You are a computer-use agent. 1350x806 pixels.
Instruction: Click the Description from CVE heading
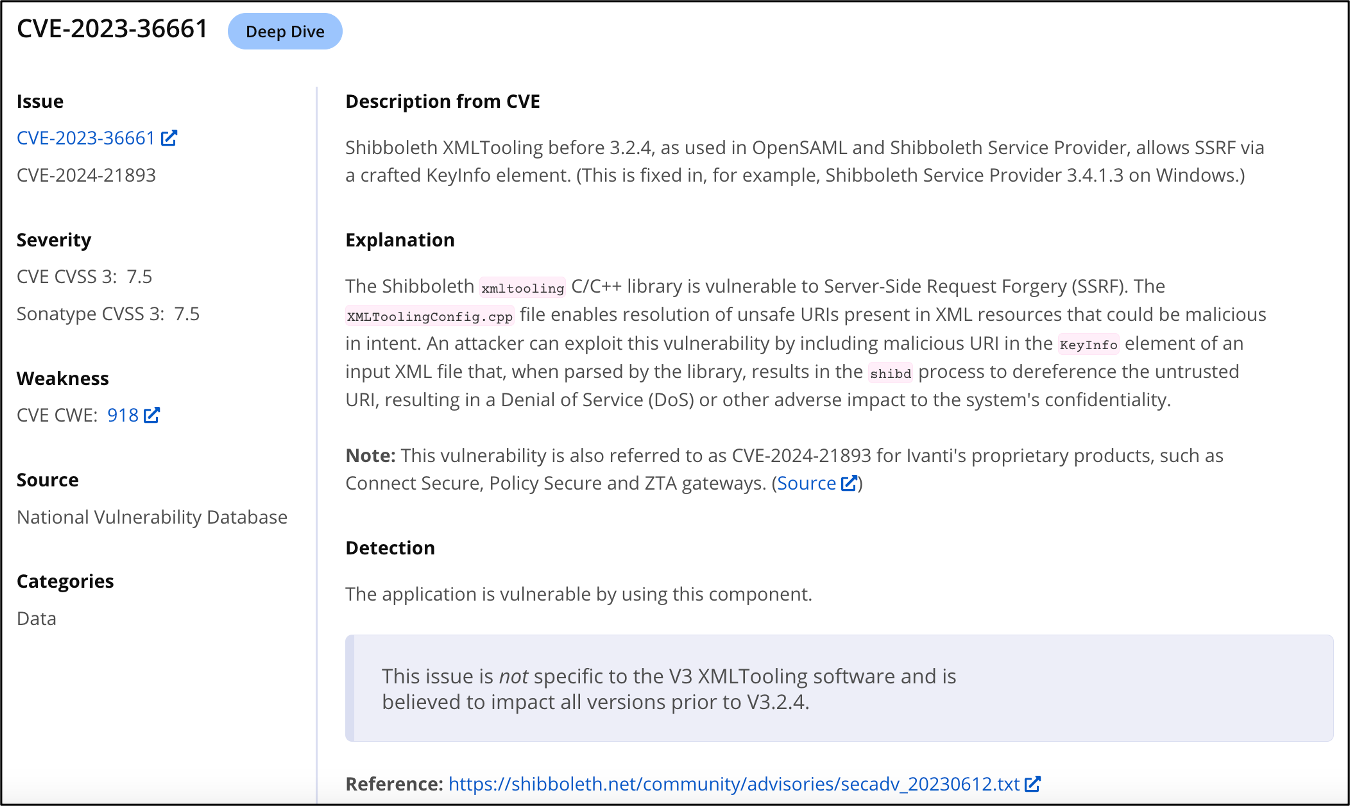pos(443,101)
